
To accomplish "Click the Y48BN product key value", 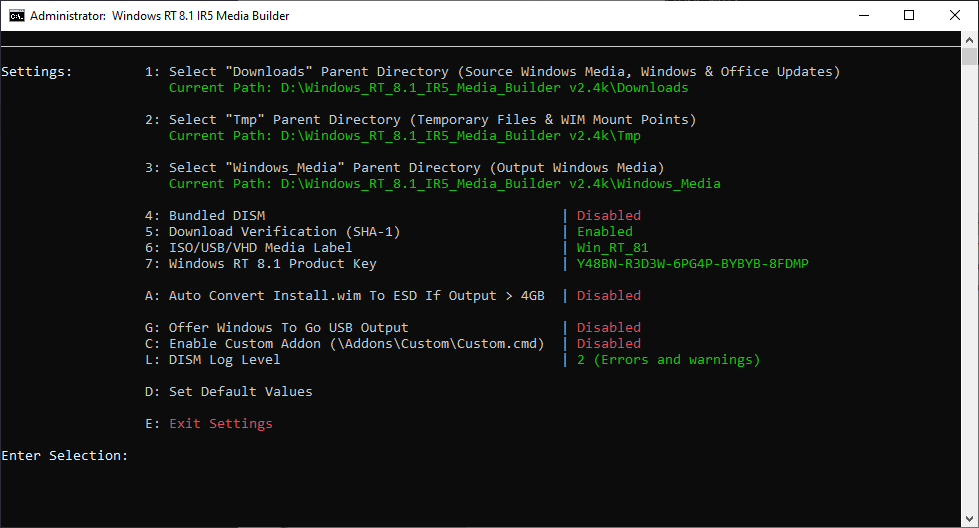I will (x=692, y=264).
